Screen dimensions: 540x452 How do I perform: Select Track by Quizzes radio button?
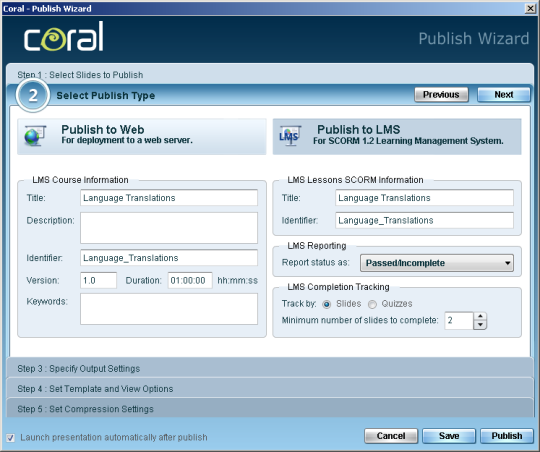pyautogui.click(x=372, y=304)
